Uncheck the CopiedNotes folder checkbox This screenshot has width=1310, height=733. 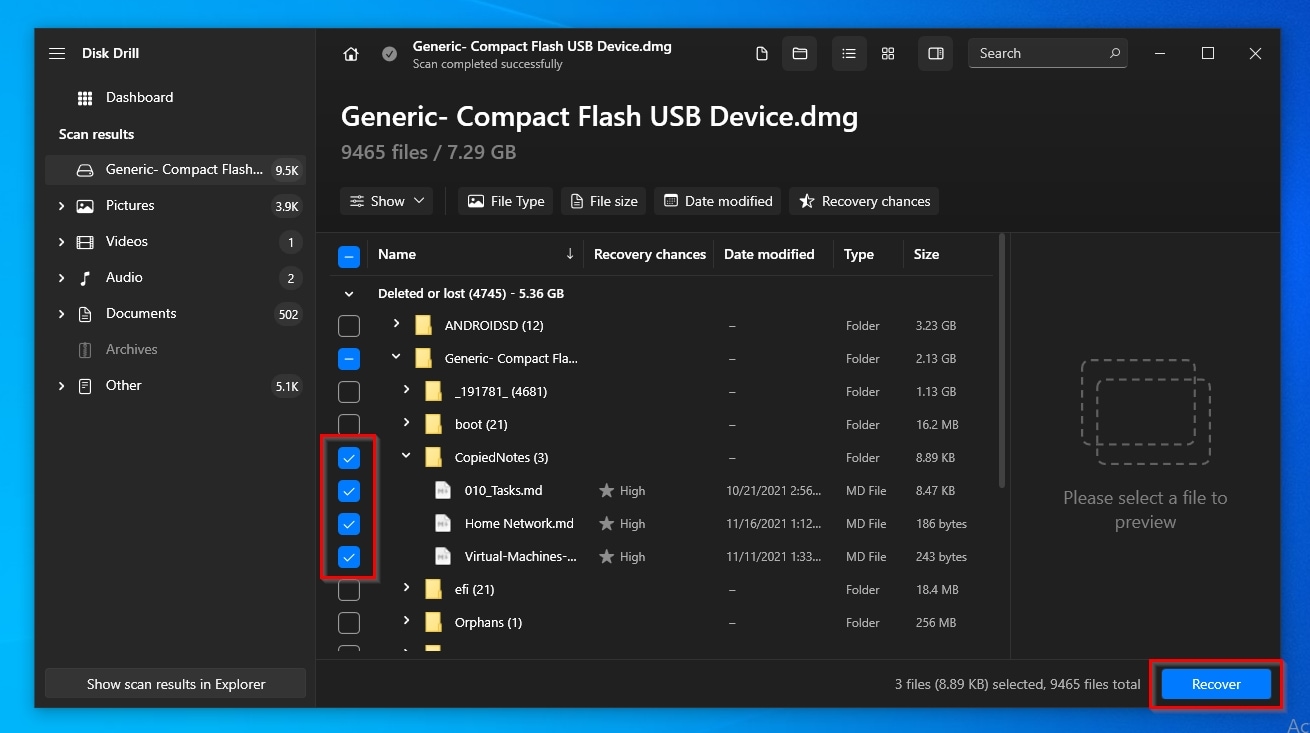coord(349,458)
